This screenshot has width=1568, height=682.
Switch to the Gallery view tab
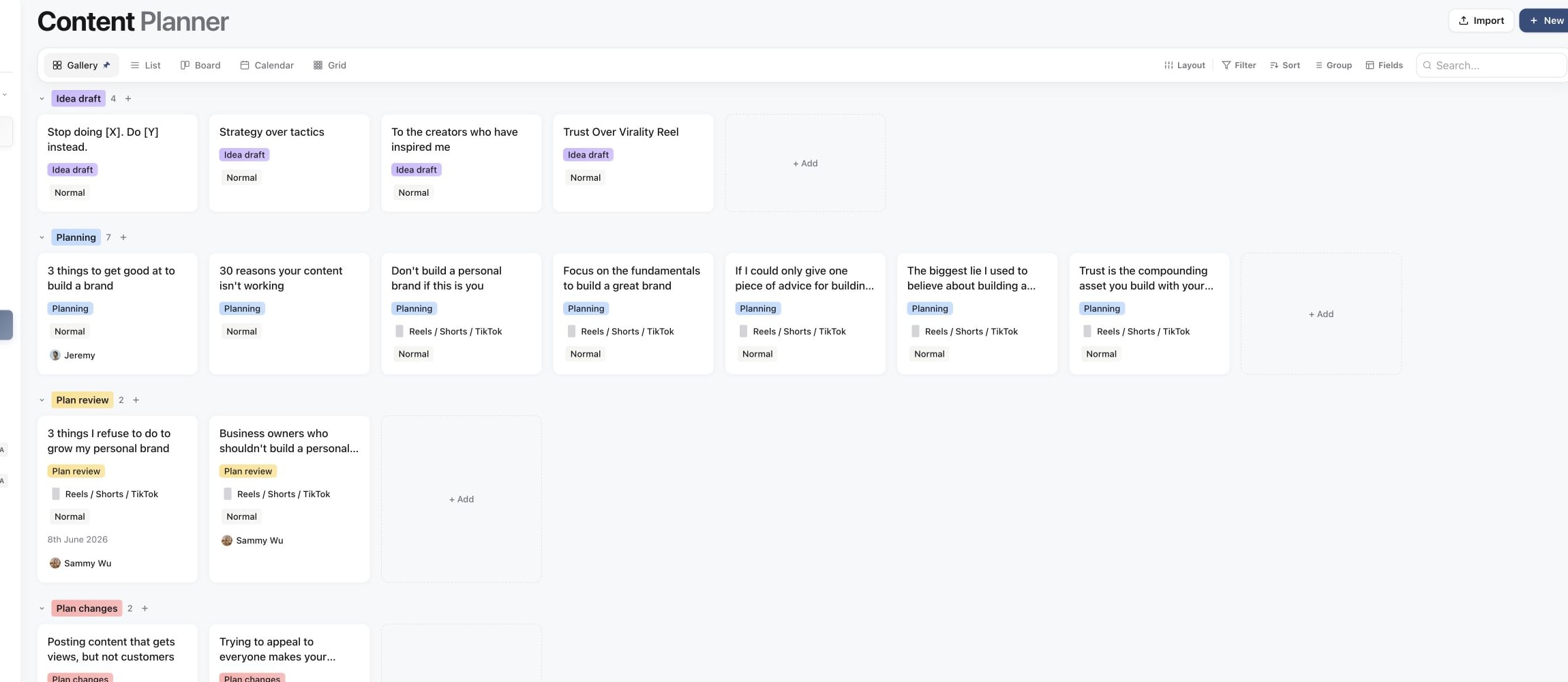81,65
